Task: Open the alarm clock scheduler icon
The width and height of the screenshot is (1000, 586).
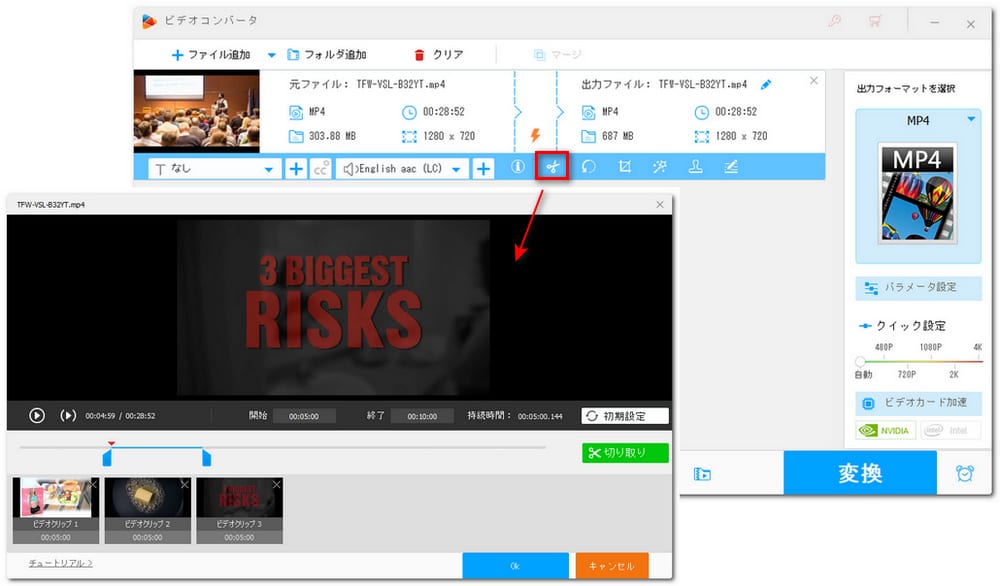Action: 964,474
